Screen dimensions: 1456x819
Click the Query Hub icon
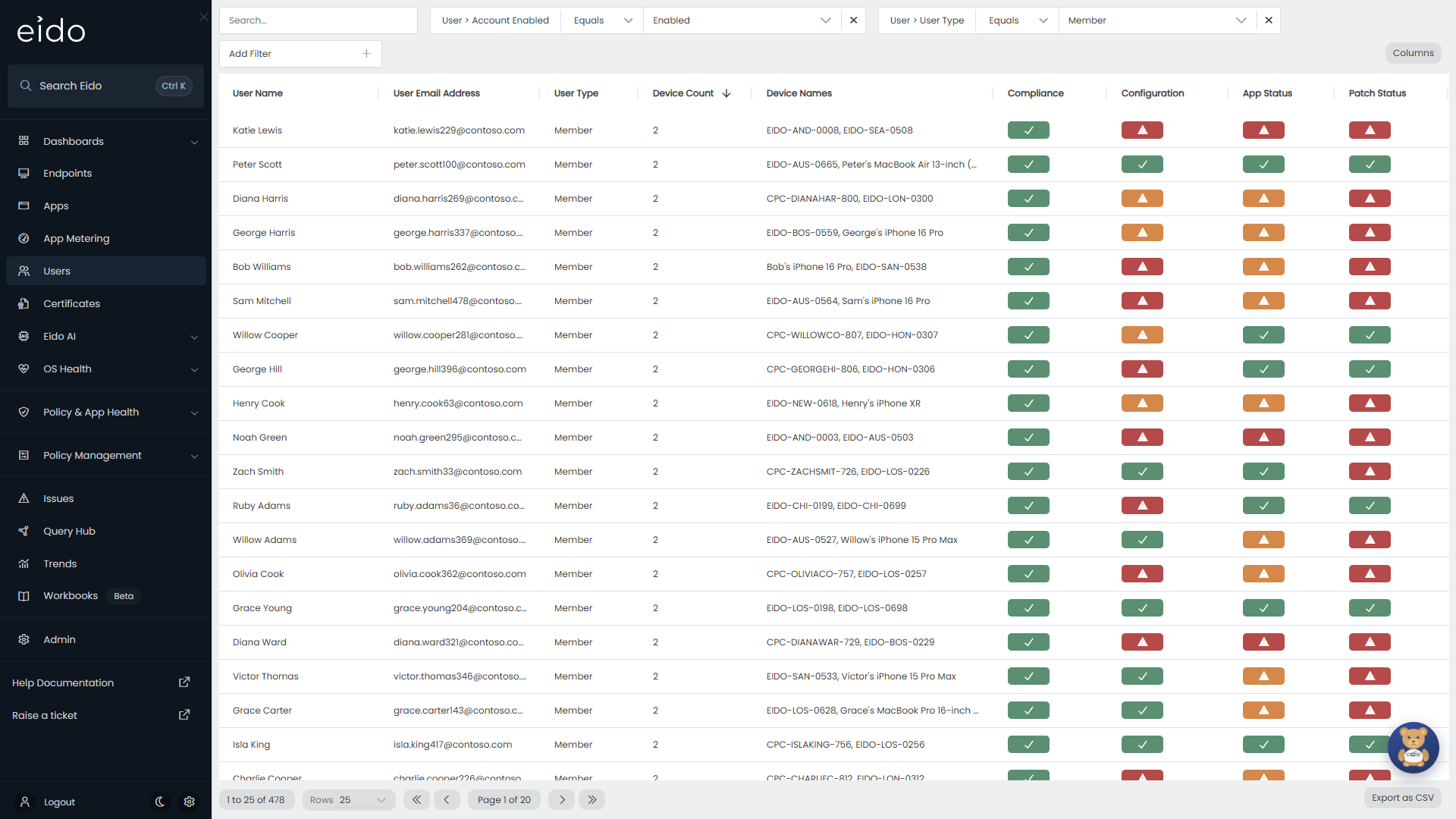tap(24, 531)
